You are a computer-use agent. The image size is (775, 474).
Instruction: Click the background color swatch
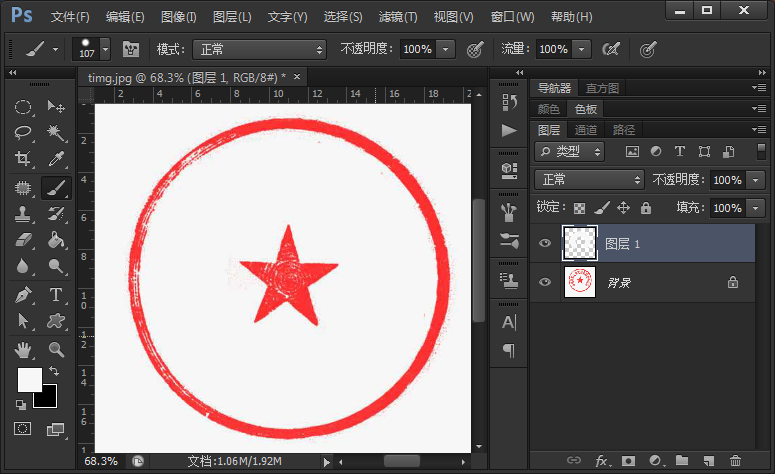pos(49,399)
